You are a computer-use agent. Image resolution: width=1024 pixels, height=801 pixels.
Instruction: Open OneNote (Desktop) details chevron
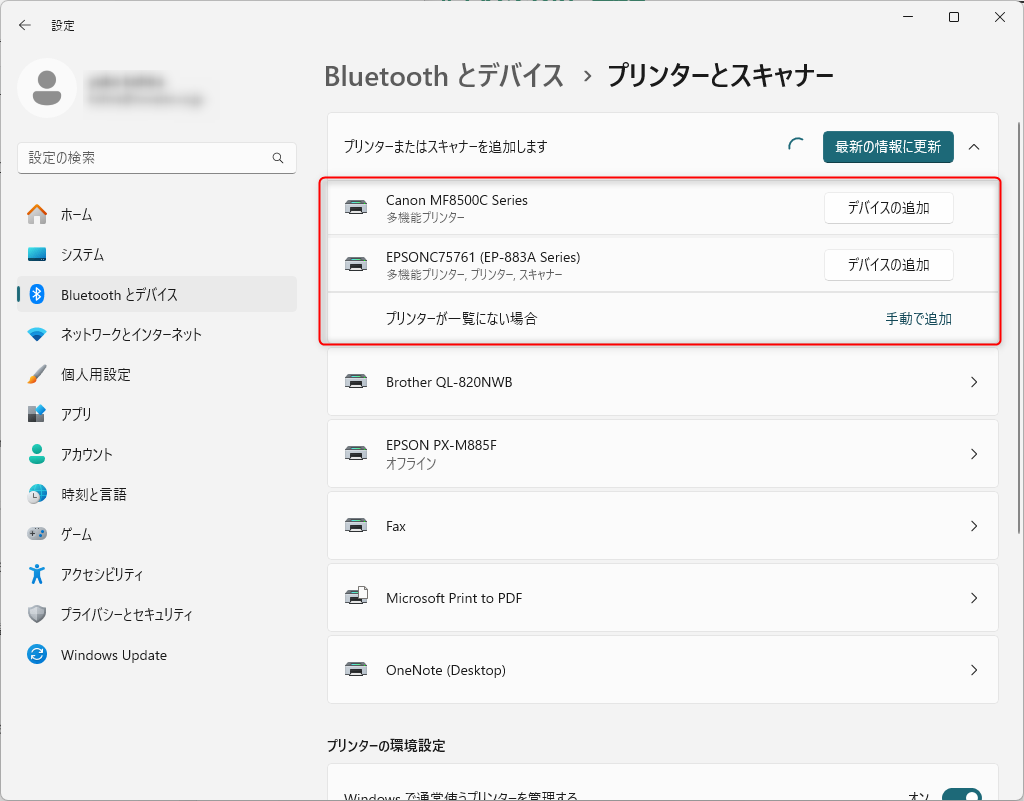point(974,670)
